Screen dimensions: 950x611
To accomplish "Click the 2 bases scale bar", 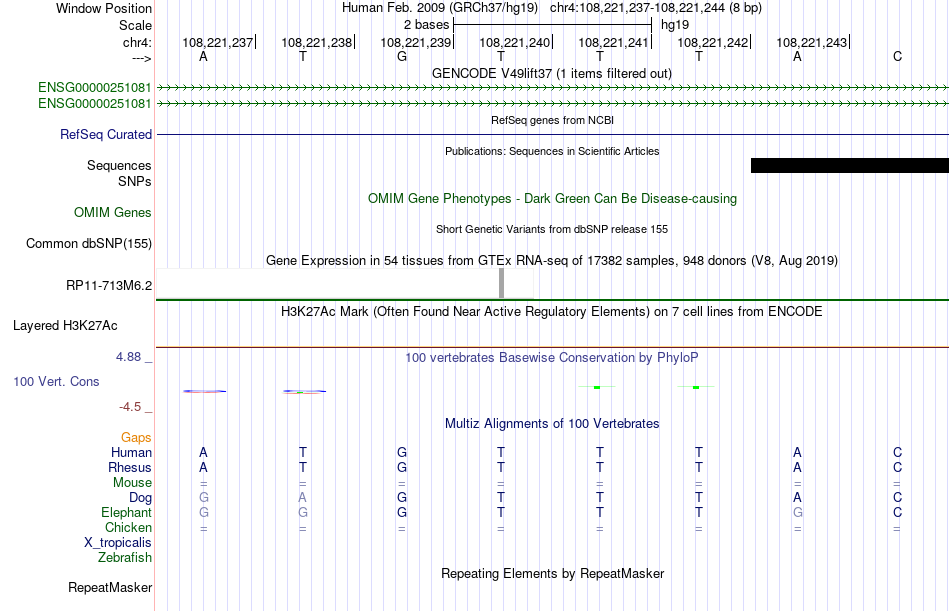I will [x=552, y=25].
